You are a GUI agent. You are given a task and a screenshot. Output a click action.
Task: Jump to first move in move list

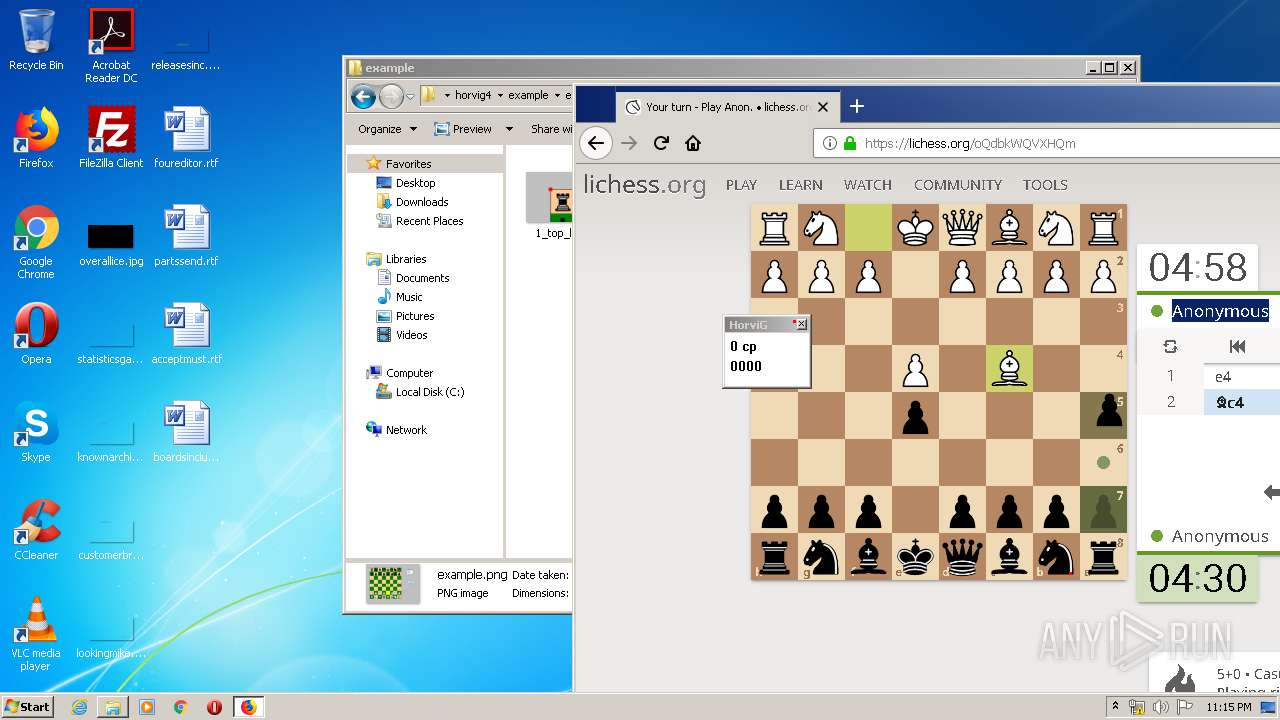coord(1237,346)
